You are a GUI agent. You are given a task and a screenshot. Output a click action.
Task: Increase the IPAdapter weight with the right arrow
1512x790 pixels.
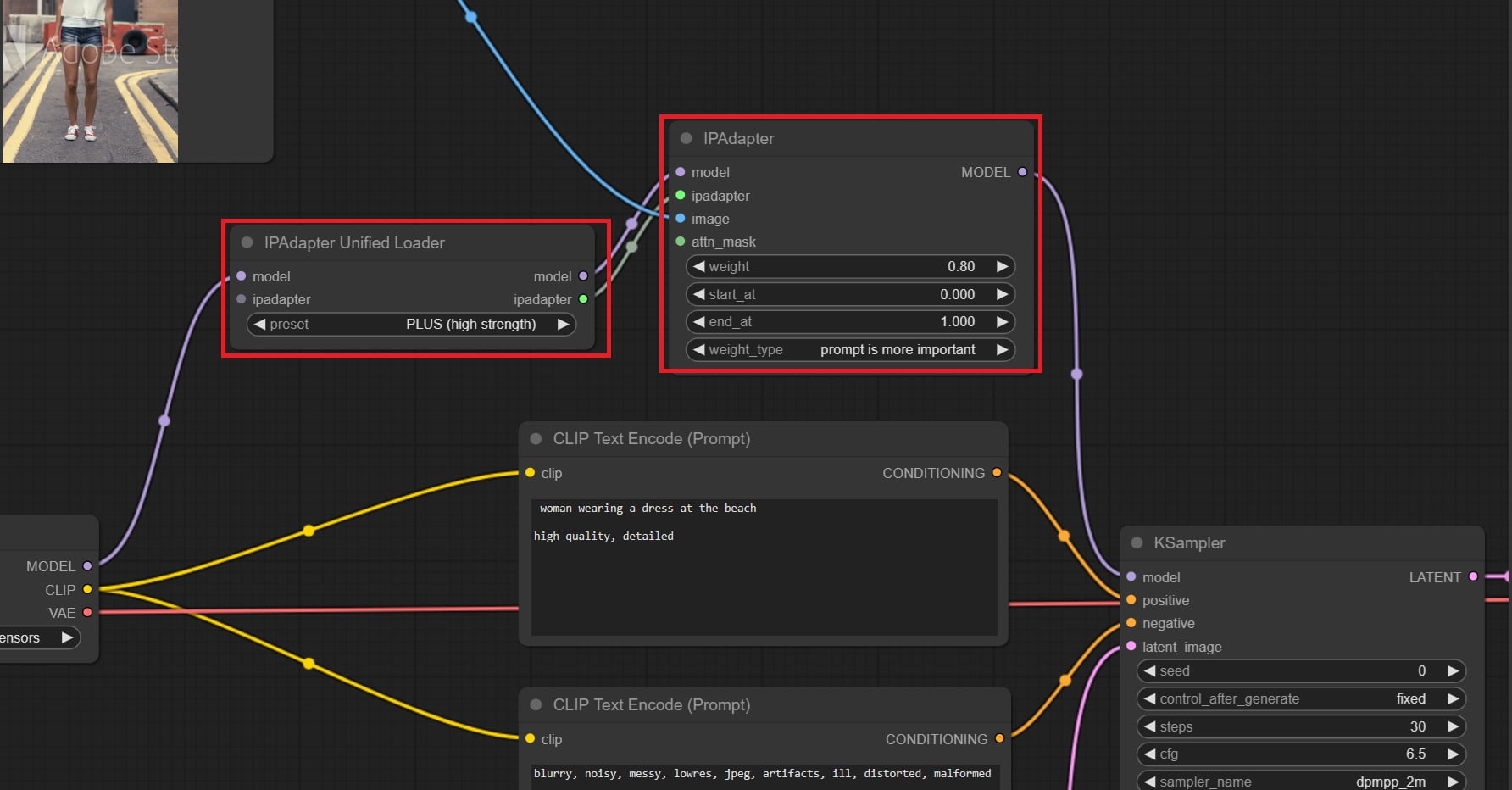[x=1003, y=266]
